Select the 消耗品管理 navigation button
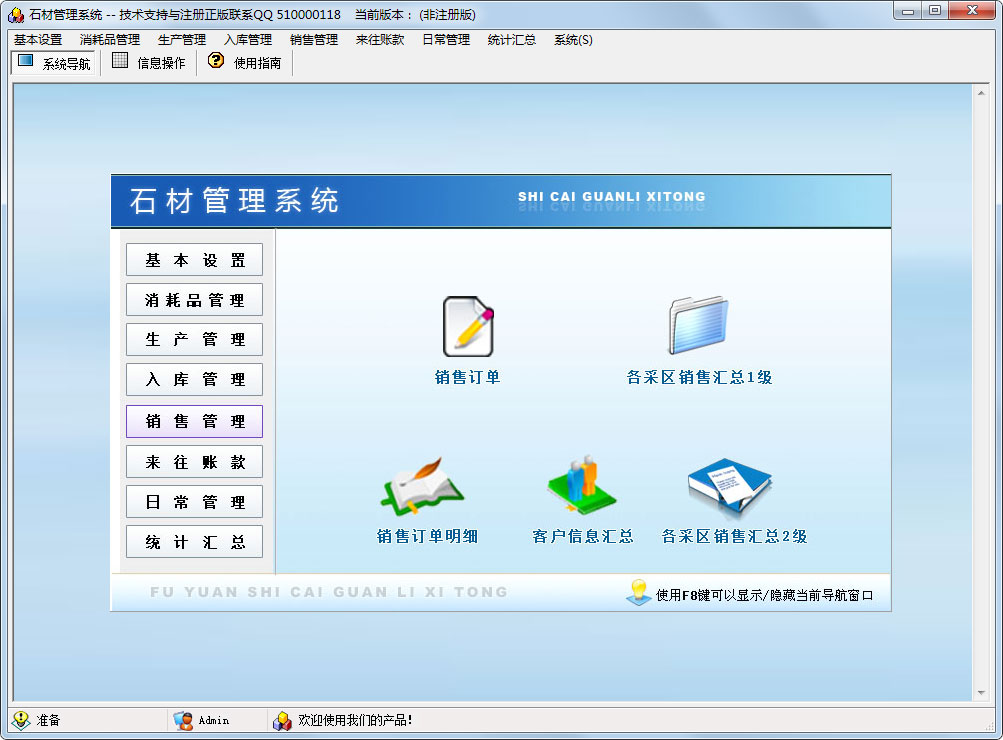1003x740 pixels. coord(194,300)
